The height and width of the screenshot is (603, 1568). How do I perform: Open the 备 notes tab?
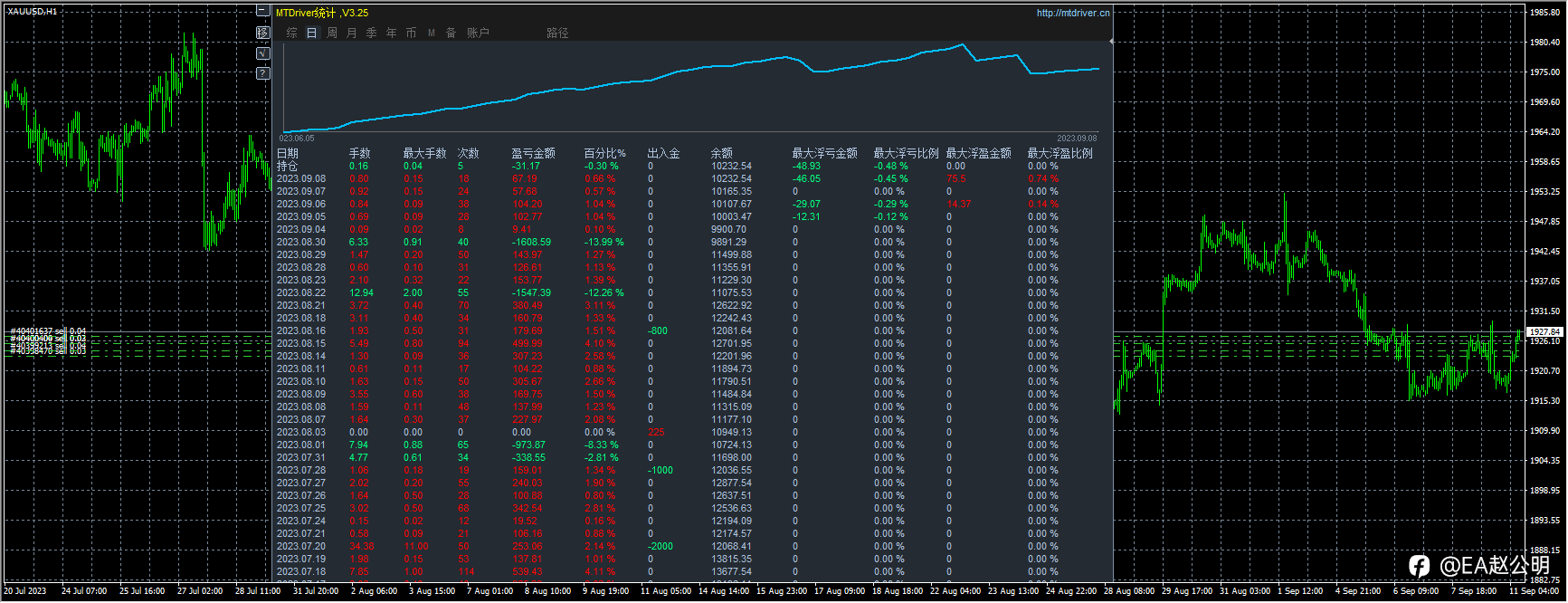click(x=451, y=33)
